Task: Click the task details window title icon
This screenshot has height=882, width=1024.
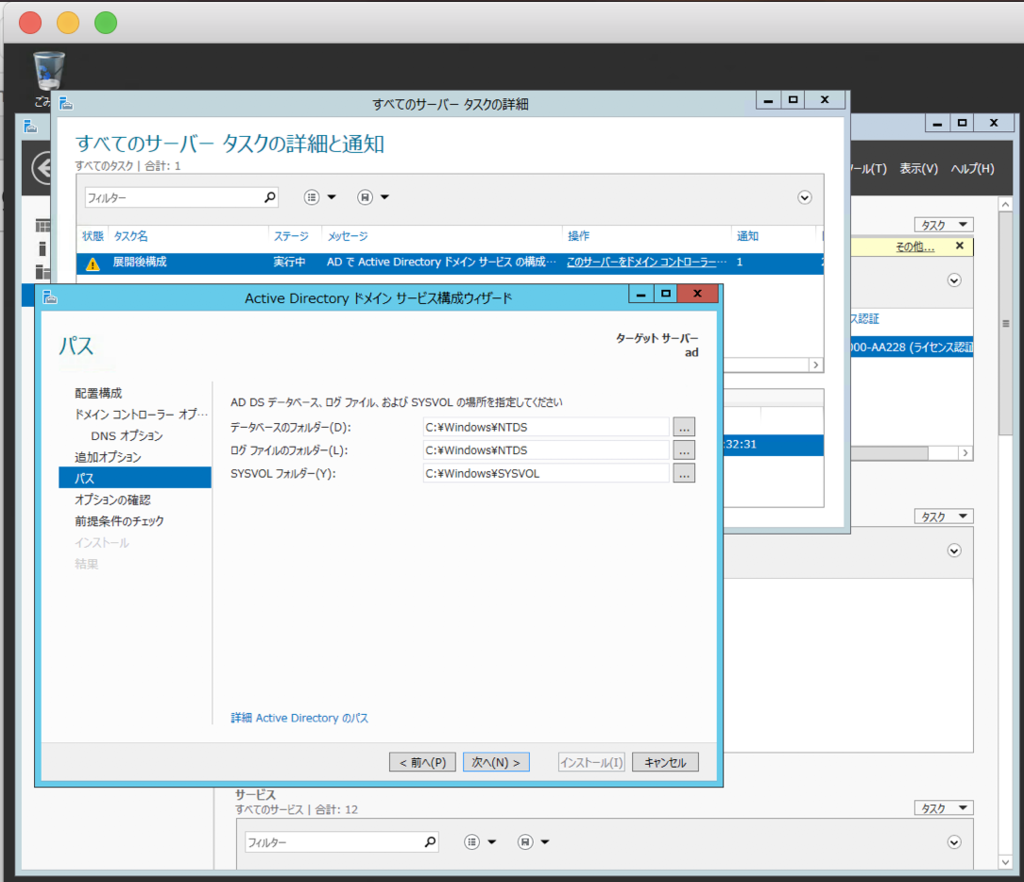Action: pyautogui.click(x=66, y=103)
